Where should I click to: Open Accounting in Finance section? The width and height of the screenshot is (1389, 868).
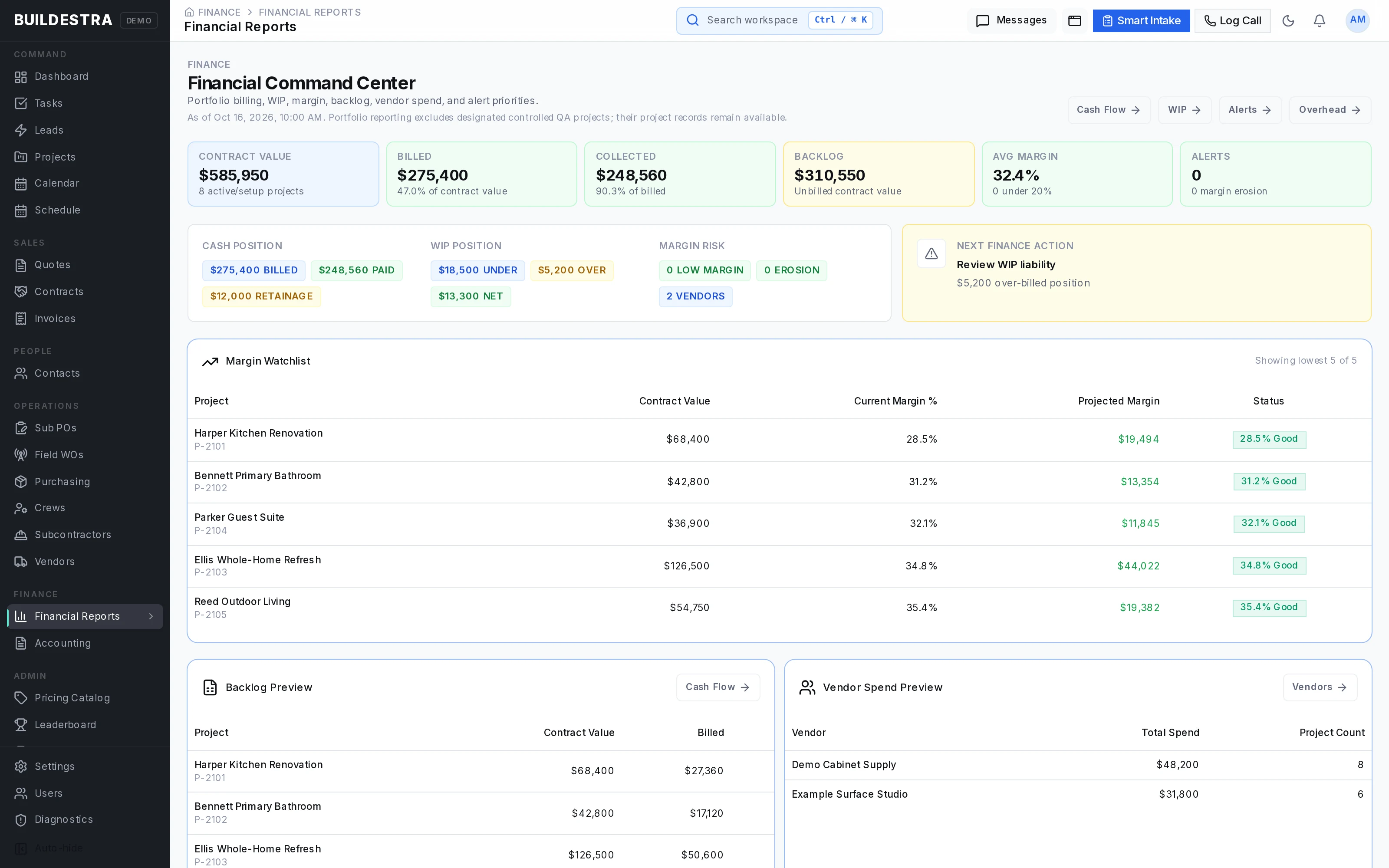[85, 643]
